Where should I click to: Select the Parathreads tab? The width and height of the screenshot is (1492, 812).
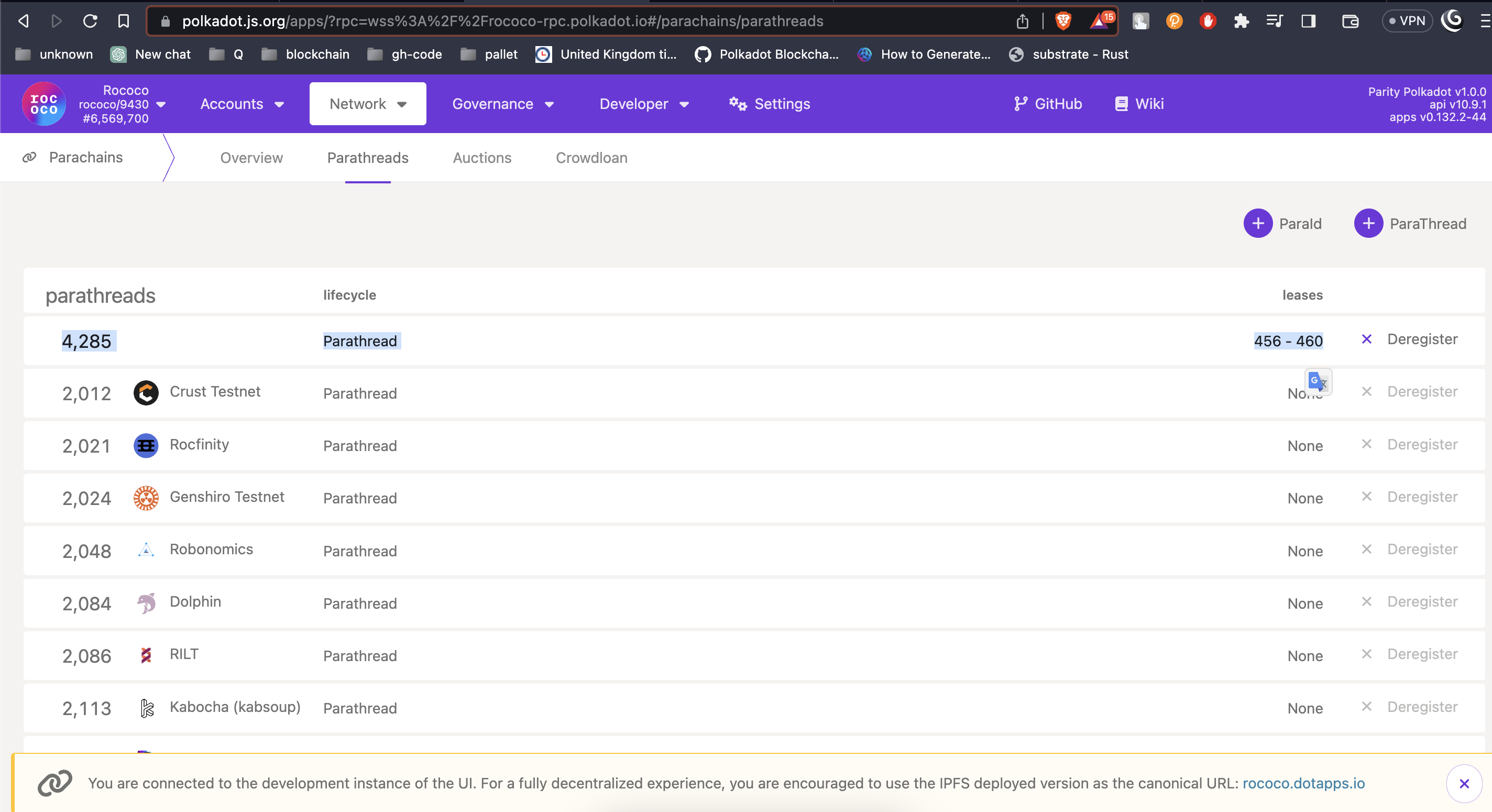pos(368,158)
